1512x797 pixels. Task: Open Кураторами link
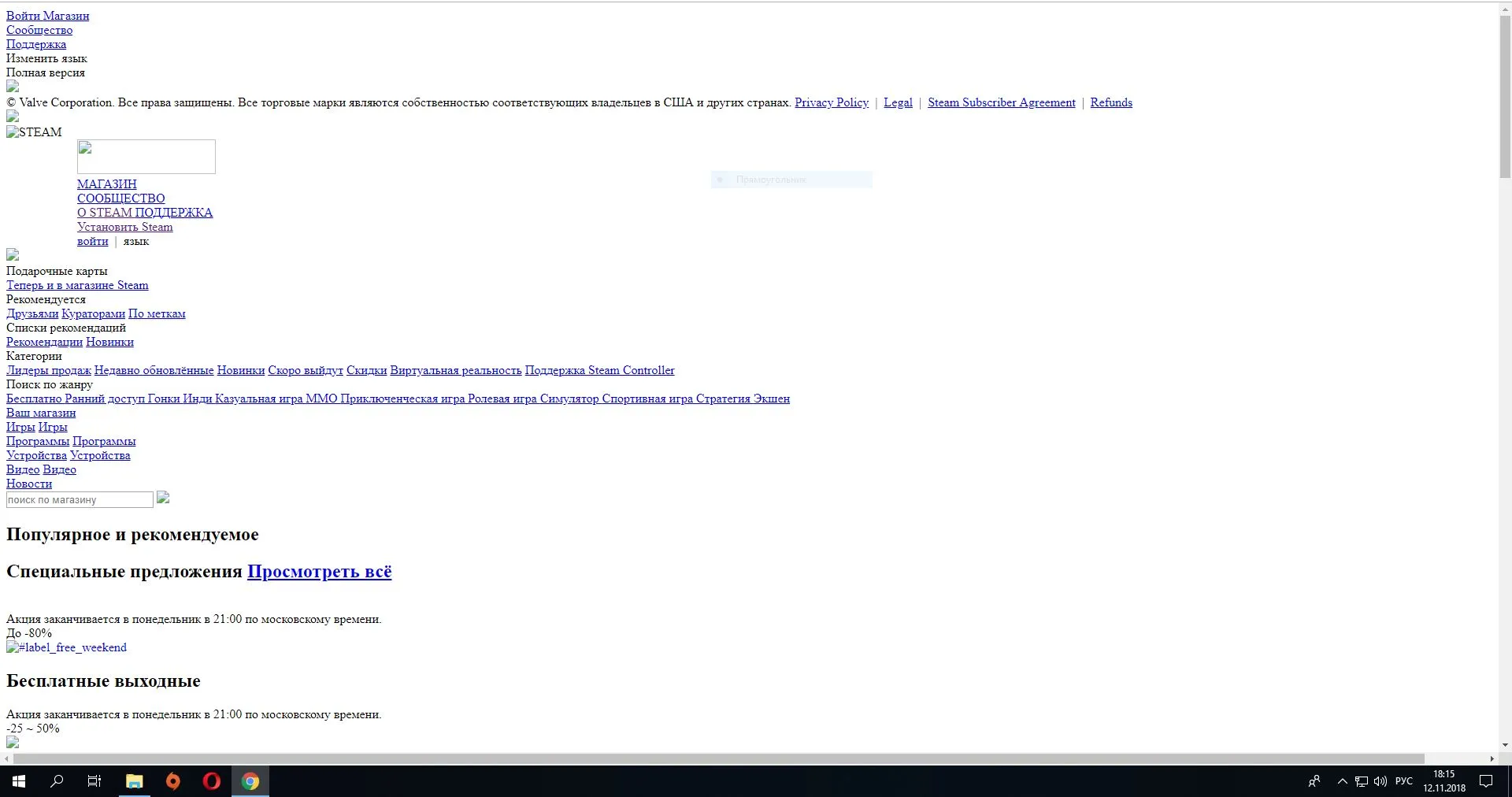coord(94,313)
